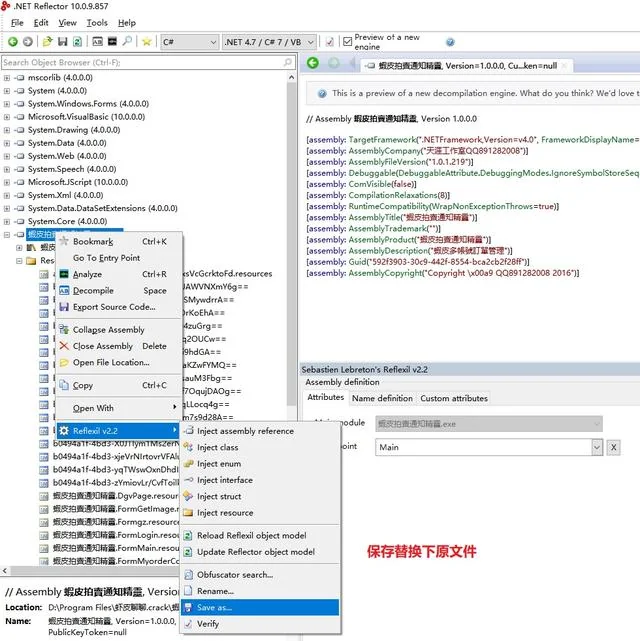Choose Verify in Reflexil submenu
640x641 pixels.
(260, 624)
